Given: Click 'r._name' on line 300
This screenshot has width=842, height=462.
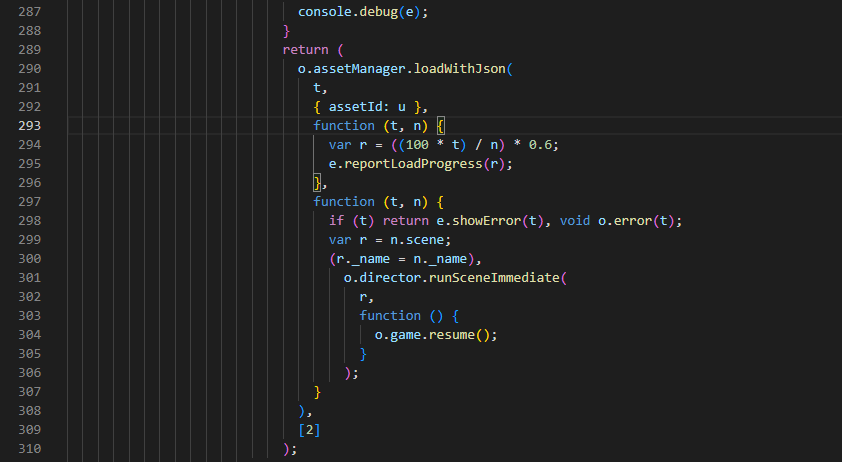Looking at the screenshot, I should click(x=363, y=259).
